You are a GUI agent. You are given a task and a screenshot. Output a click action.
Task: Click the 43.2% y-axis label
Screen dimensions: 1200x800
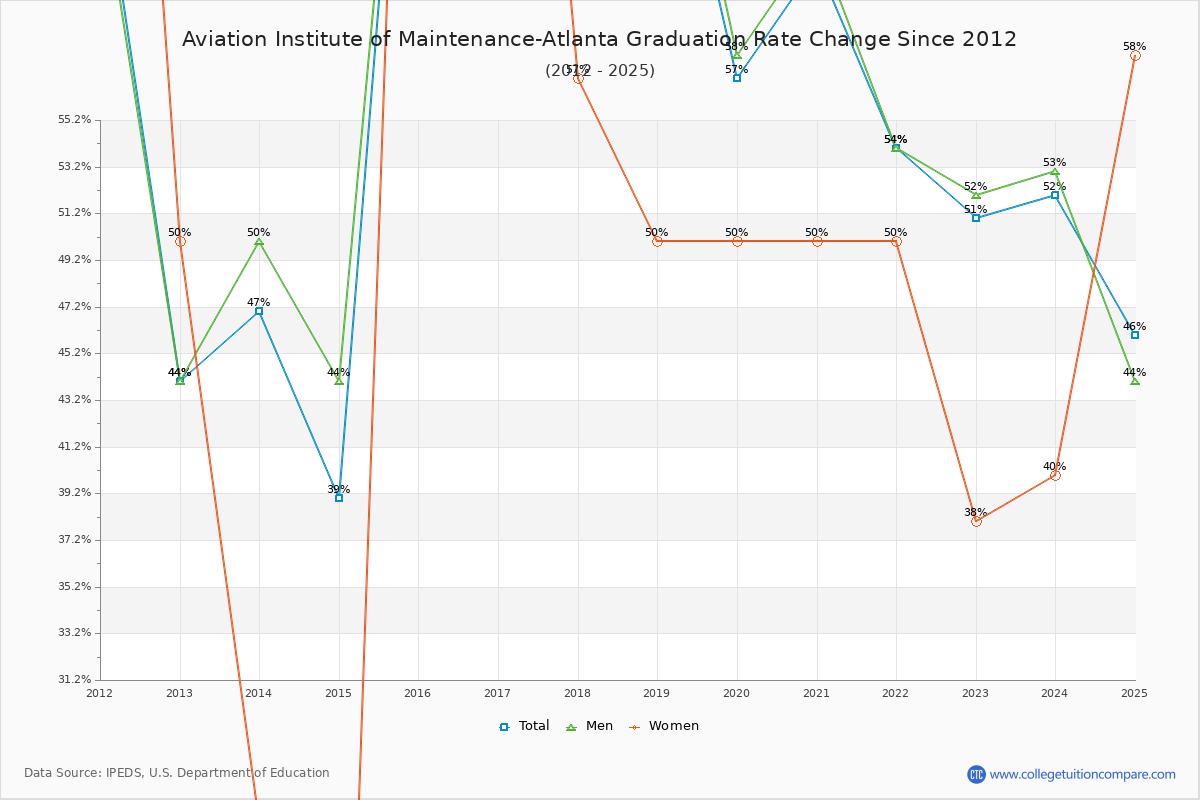[x=75, y=400]
